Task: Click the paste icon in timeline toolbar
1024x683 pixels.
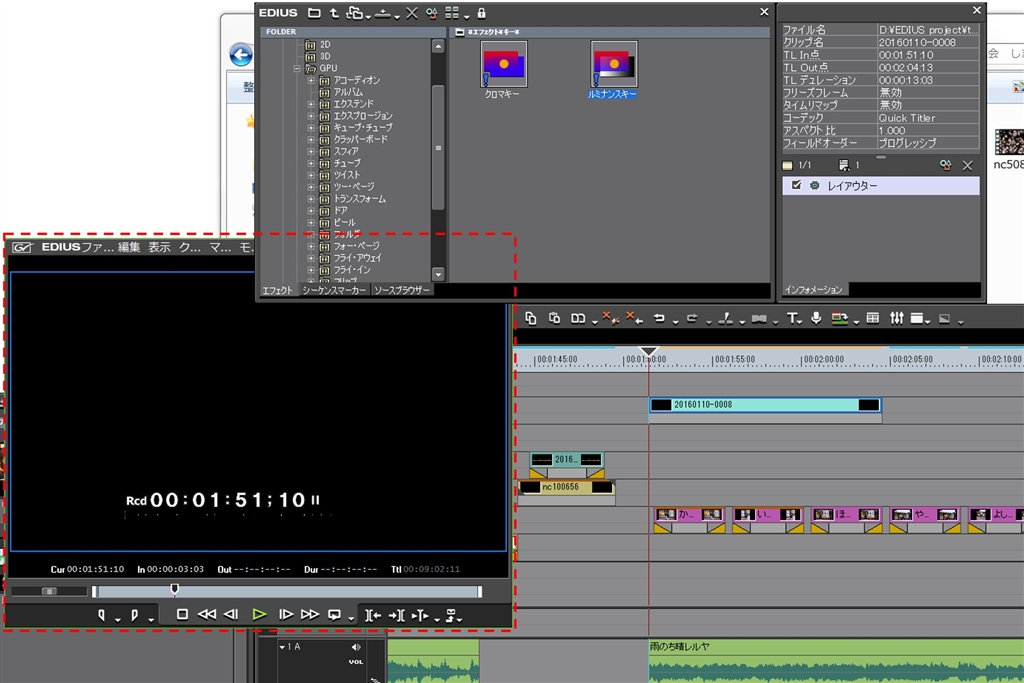Action: [x=554, y=318]
